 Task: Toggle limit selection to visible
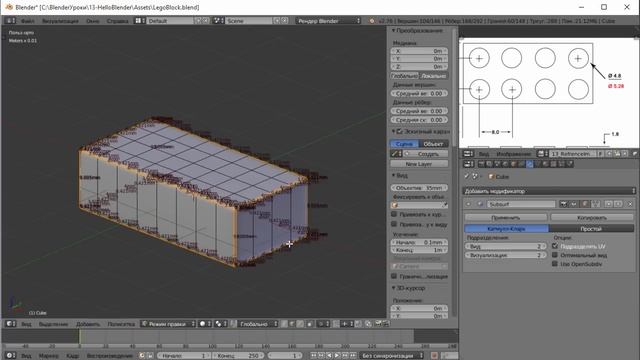(x=310, y=324)
